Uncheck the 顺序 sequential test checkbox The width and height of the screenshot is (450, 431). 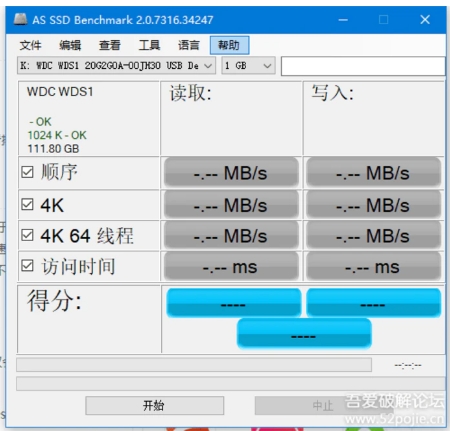click(x=27, y=172)
